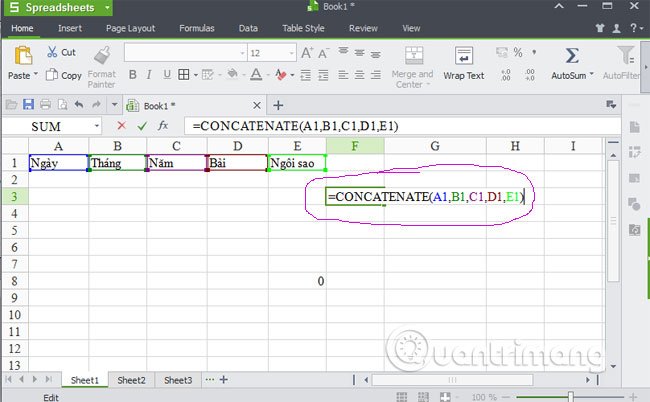Click the decrease indent icon
Viewport: 650px width, 402px height.
tap(306, 75)
